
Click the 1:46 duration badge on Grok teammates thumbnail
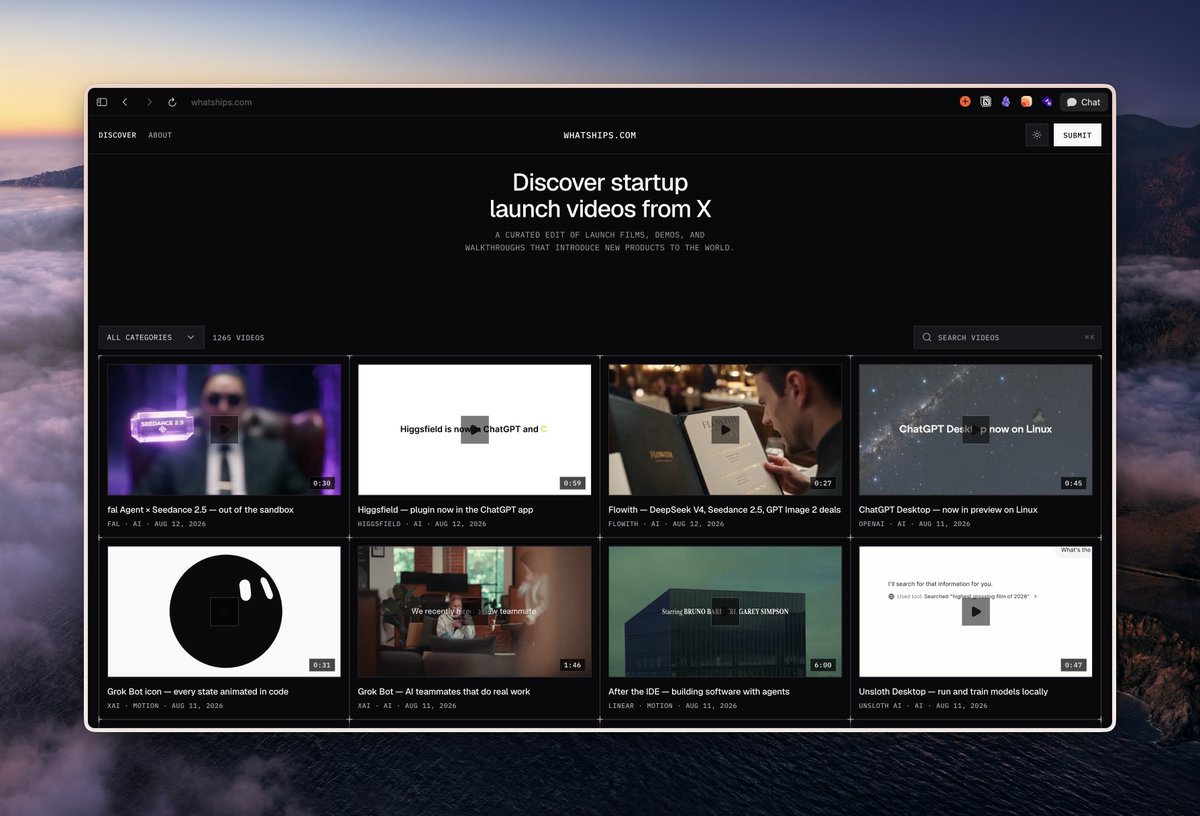(572, 665)
